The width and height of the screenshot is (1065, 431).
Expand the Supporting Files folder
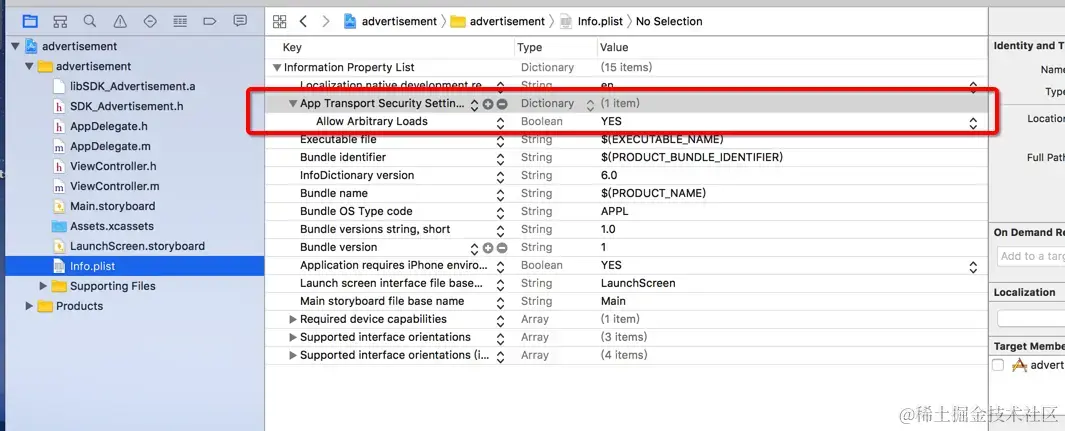[43, 286]
